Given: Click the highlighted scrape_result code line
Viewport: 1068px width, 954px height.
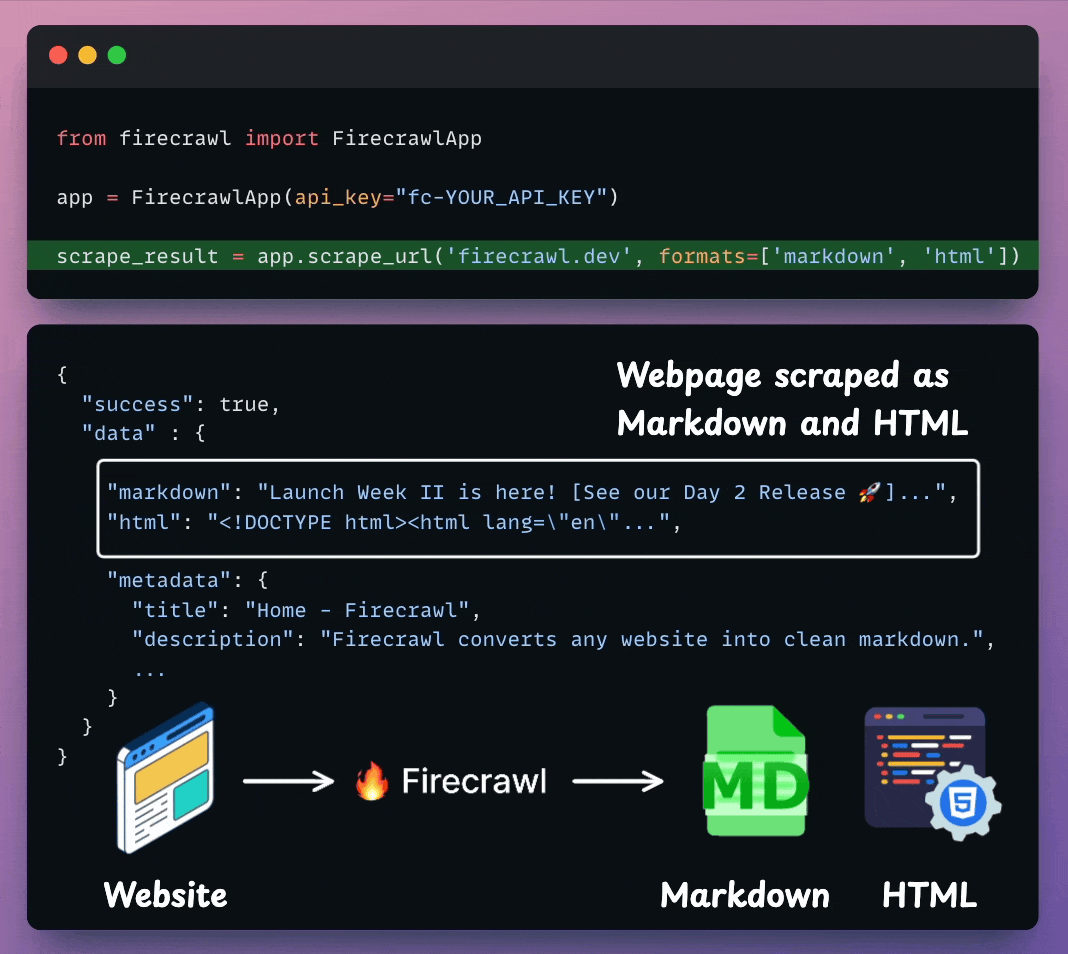Looking at the screenshot, I should coord(533,255).
